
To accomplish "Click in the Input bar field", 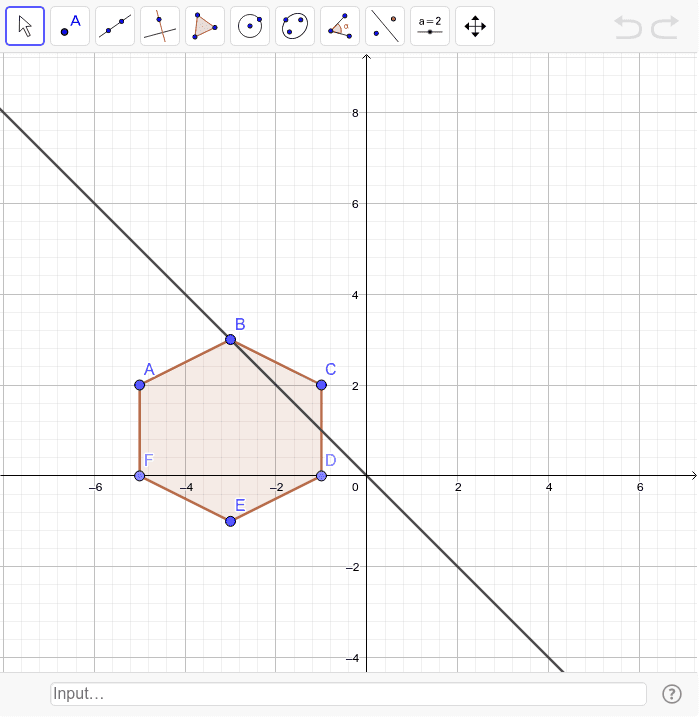I will click(348, 694).
